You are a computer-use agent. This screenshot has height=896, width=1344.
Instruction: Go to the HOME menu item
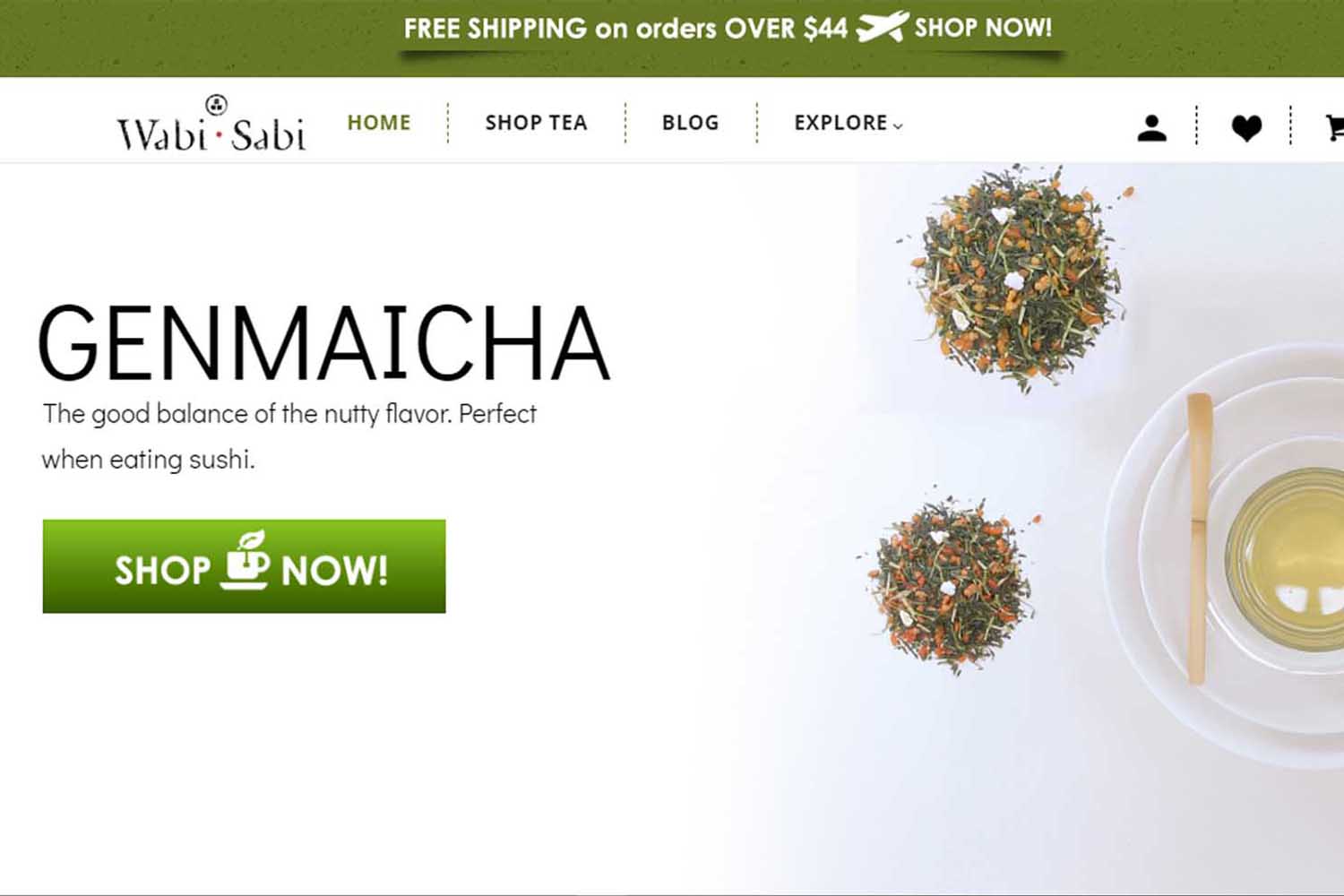(379, 123)
